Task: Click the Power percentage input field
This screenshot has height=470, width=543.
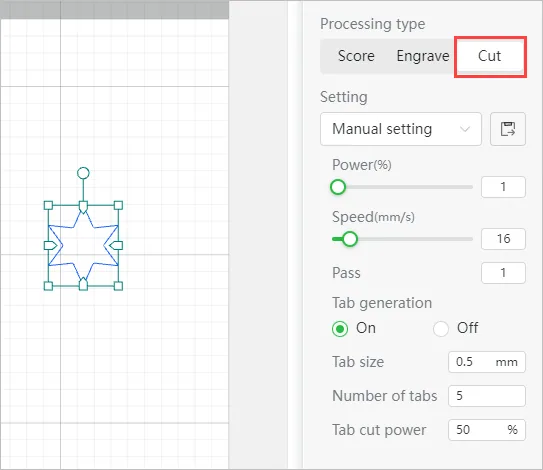Action: 503,187
